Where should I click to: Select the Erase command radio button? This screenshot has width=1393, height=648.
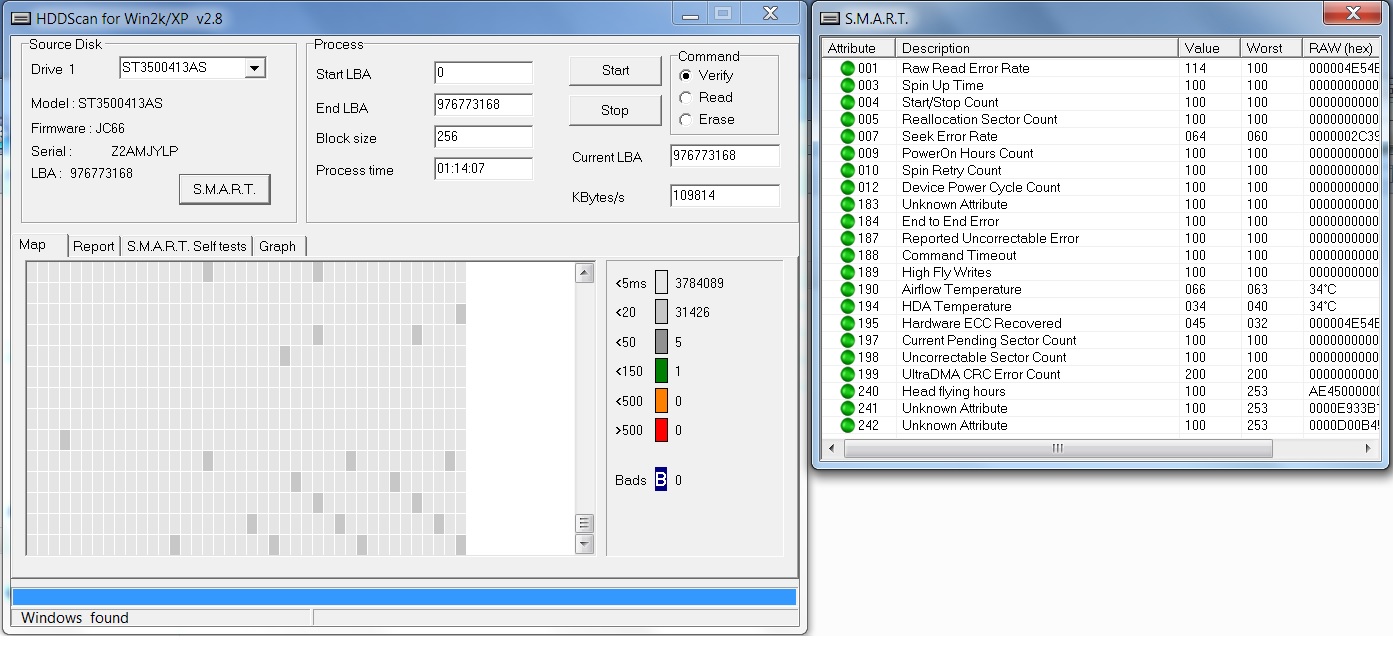point(686,119)
